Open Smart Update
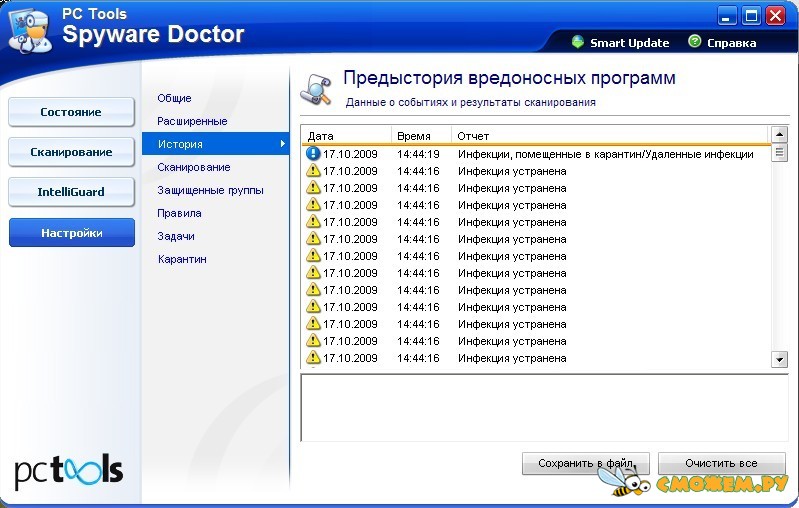Viewport: 799px width, 508px height. click(629, 43)
